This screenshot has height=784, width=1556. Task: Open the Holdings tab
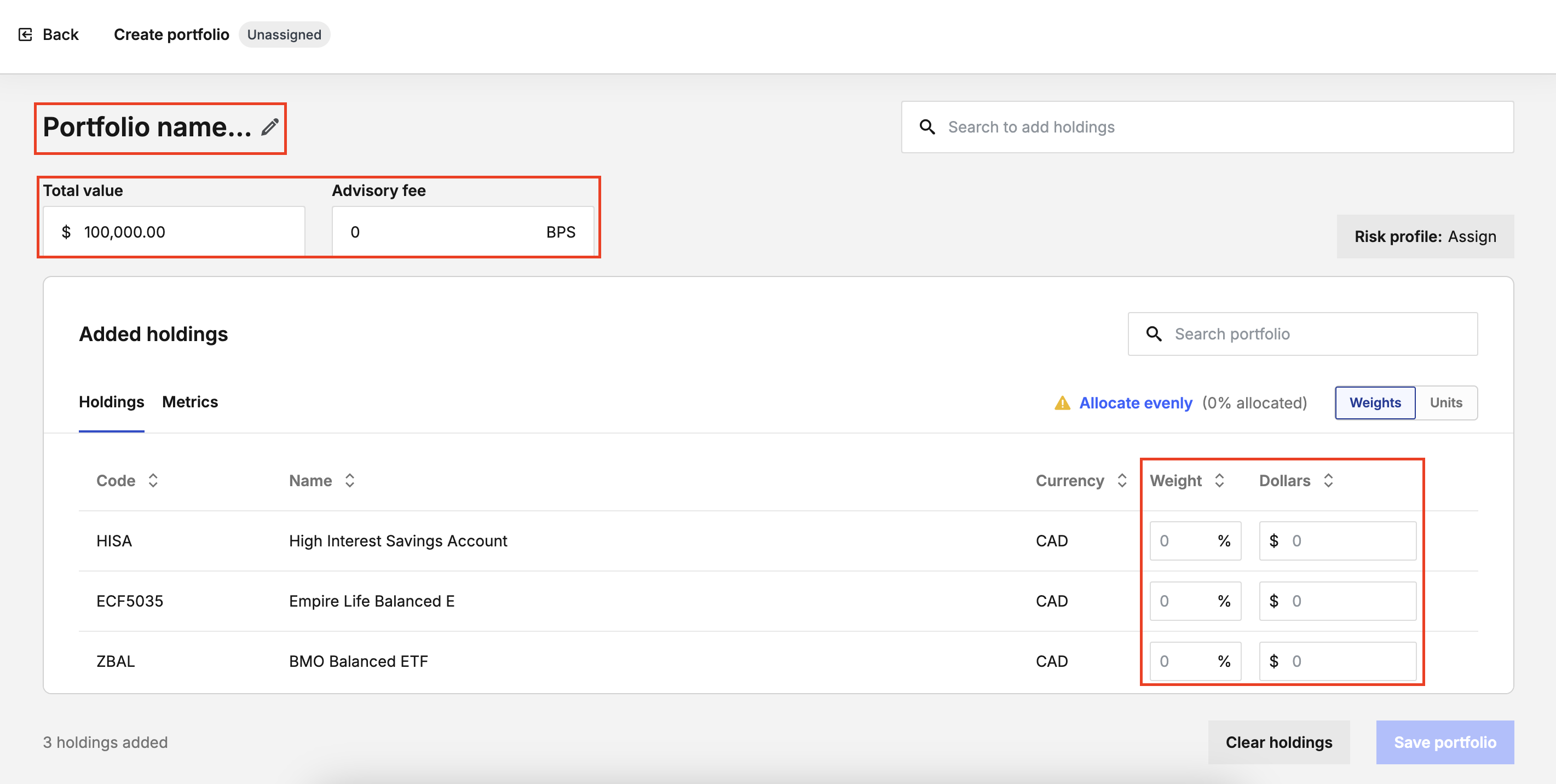click(x=111, y=402)
